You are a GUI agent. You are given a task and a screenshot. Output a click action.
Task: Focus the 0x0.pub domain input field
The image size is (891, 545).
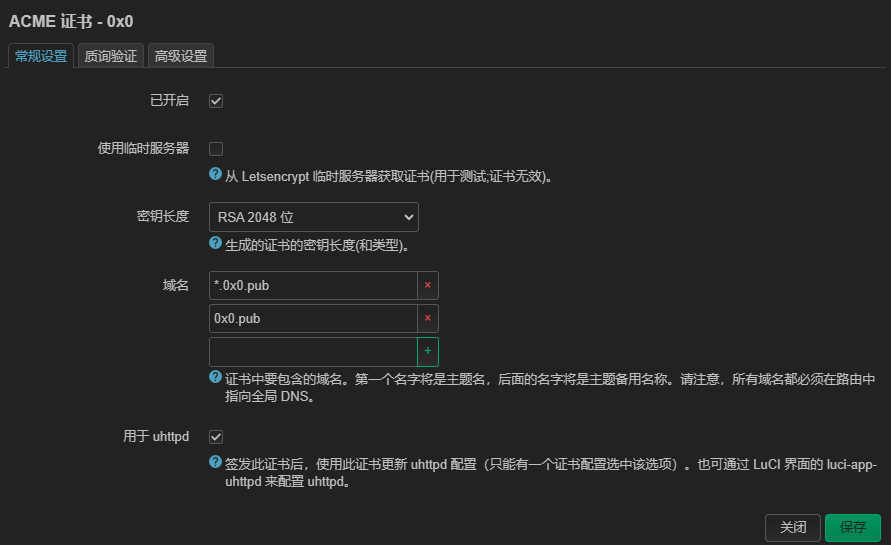314,318
